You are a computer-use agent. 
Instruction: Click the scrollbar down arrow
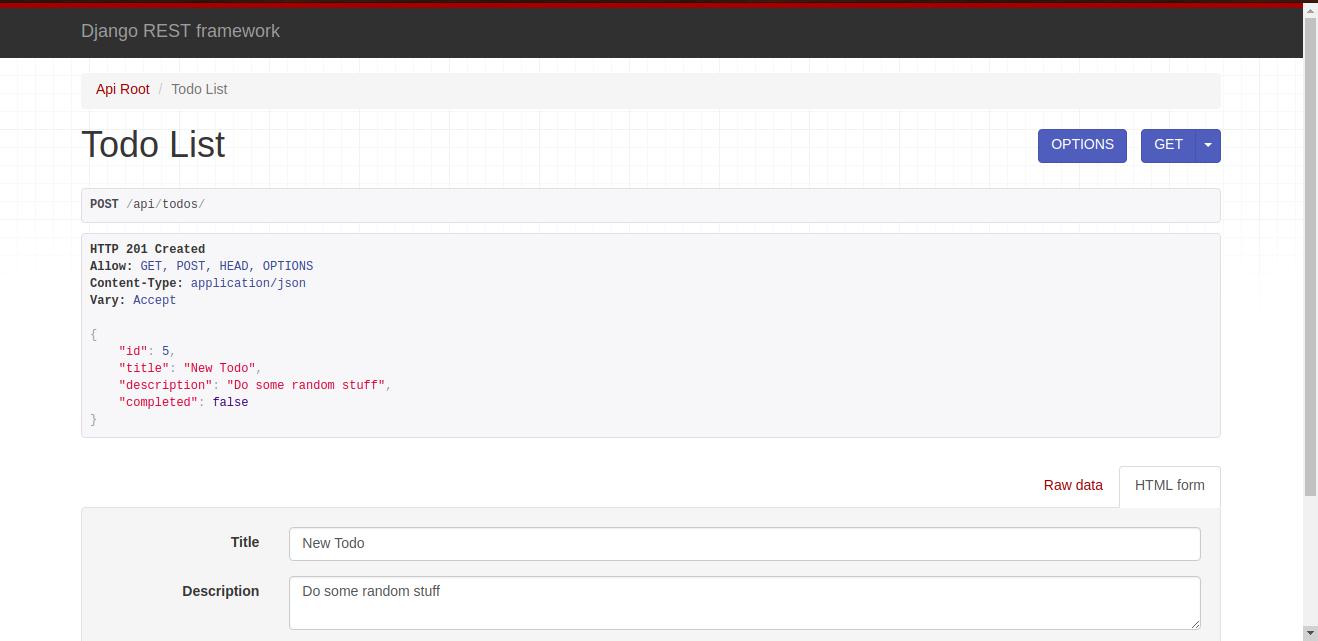[1311, 634]
